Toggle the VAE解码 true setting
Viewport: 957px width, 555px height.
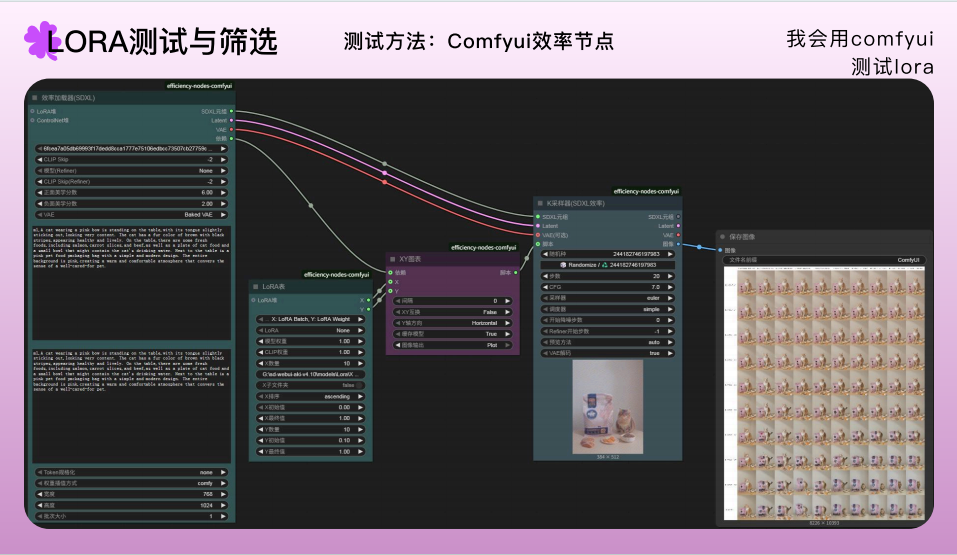(608, 353)
